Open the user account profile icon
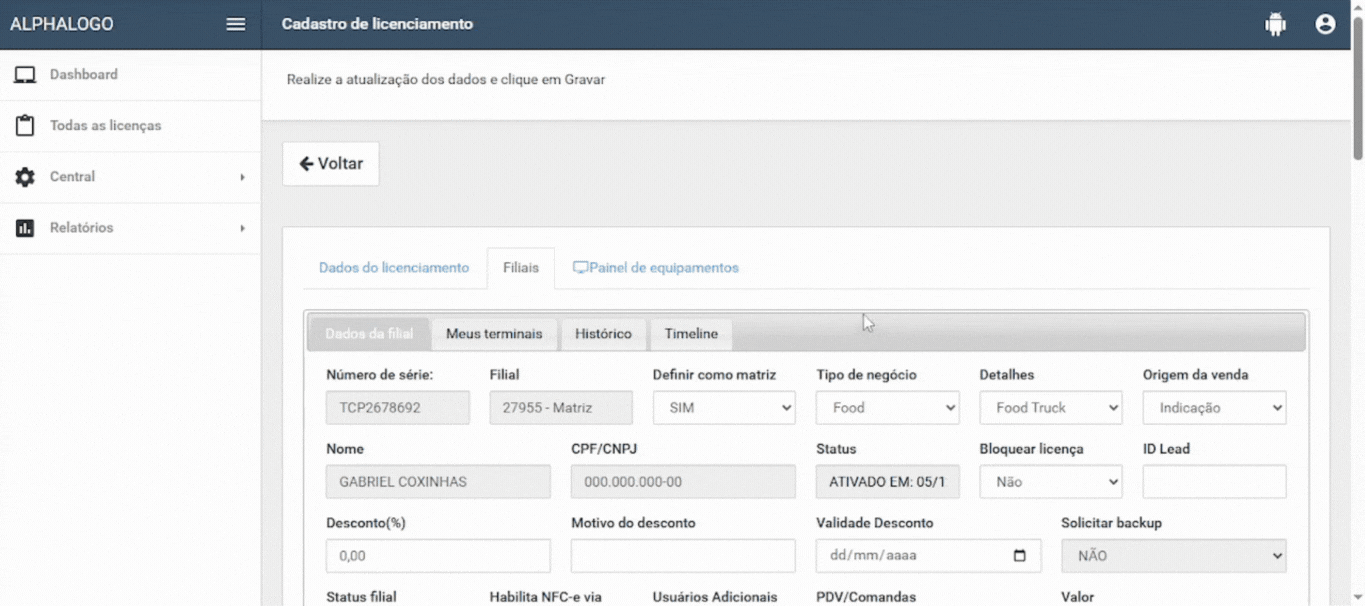This screenshot has height=606, width=1365. 1326,25
